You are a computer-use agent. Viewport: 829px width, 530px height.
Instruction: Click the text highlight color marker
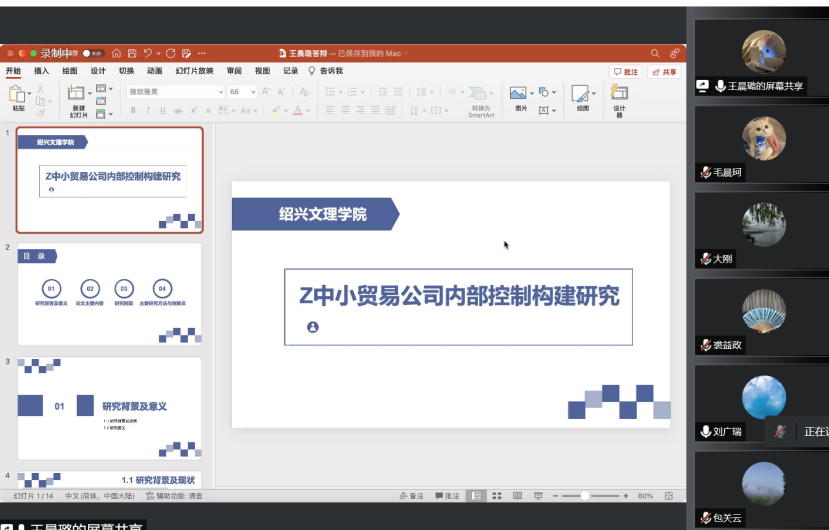[275, 110]
